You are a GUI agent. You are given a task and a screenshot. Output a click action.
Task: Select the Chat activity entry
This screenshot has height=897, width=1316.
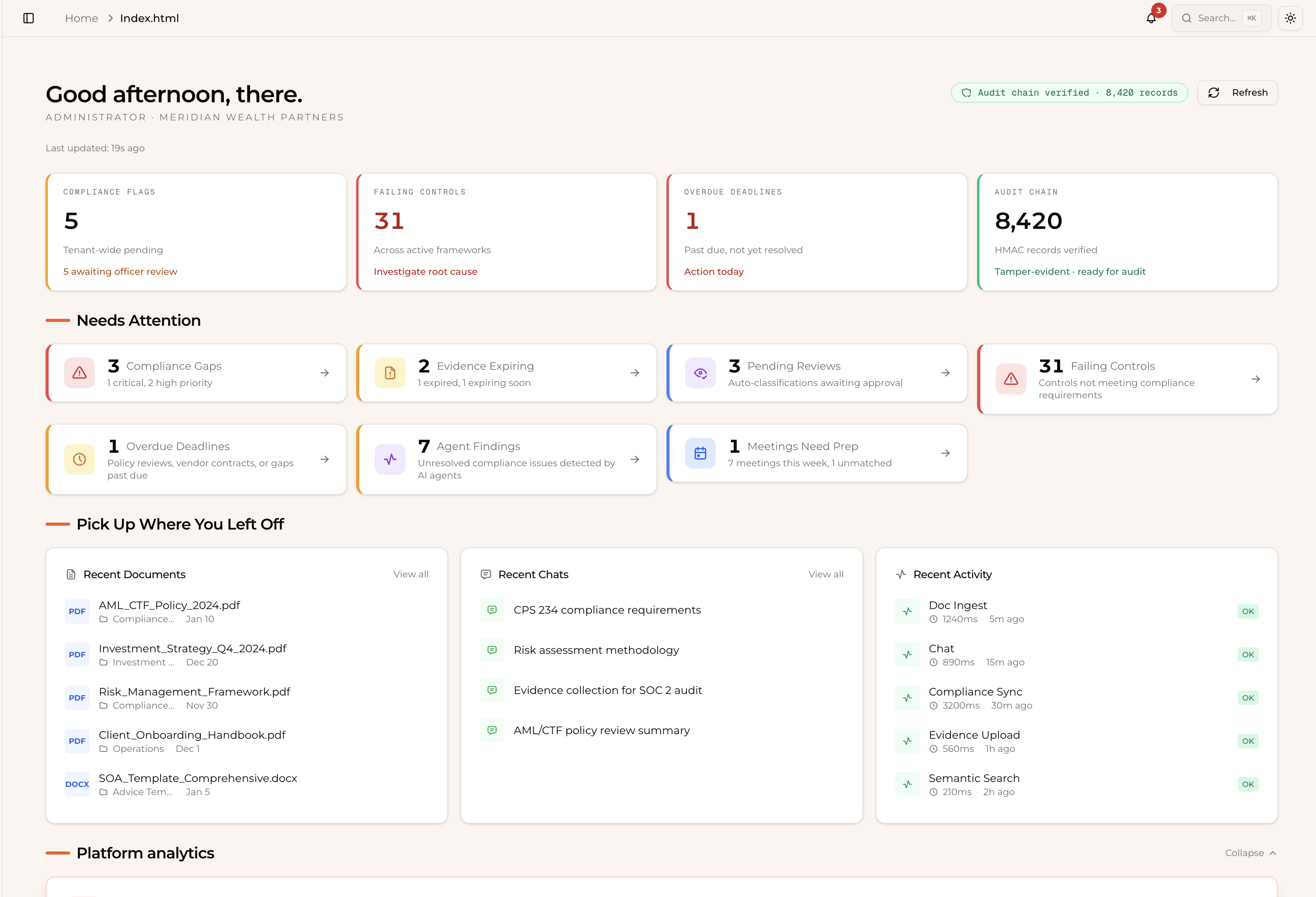1076,655
